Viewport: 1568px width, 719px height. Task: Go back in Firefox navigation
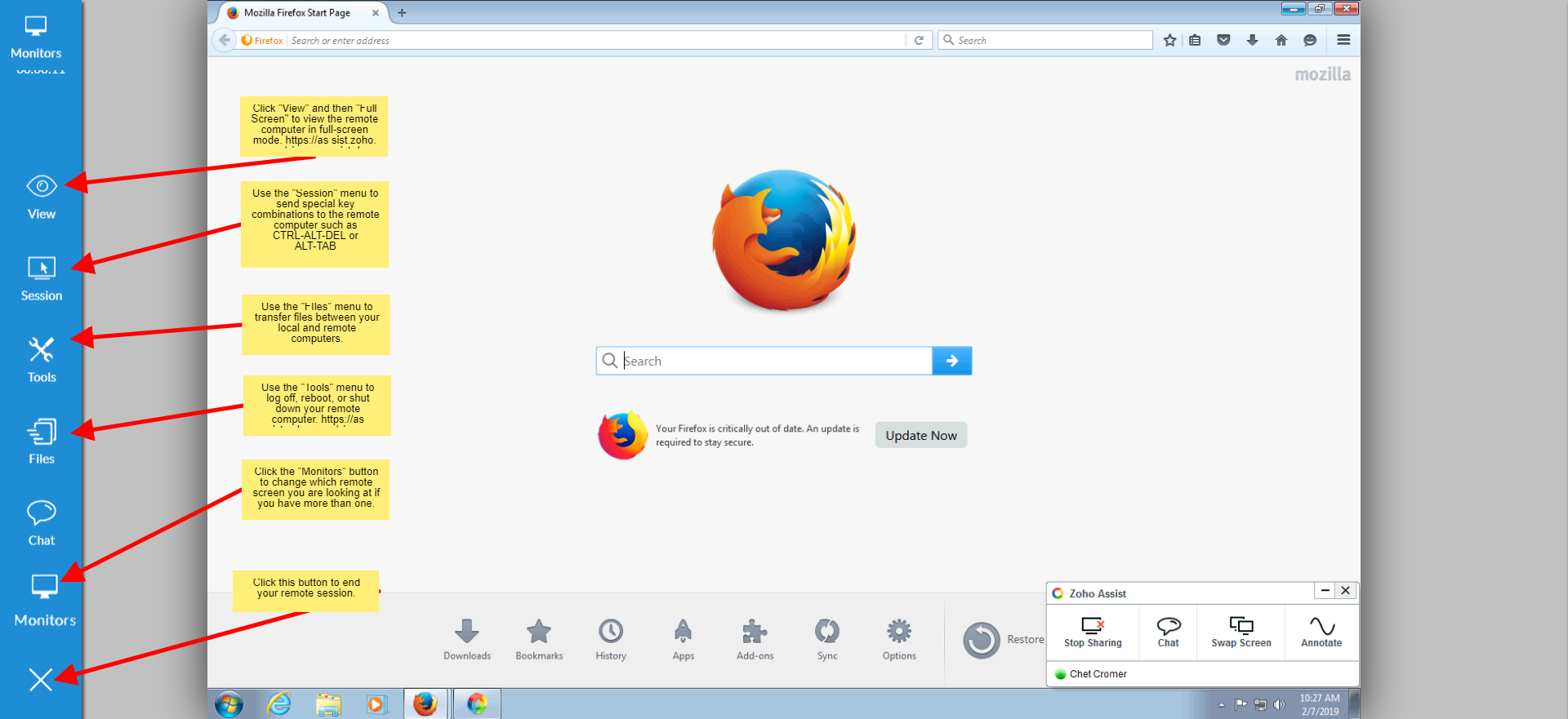click(x=225, y=40)
